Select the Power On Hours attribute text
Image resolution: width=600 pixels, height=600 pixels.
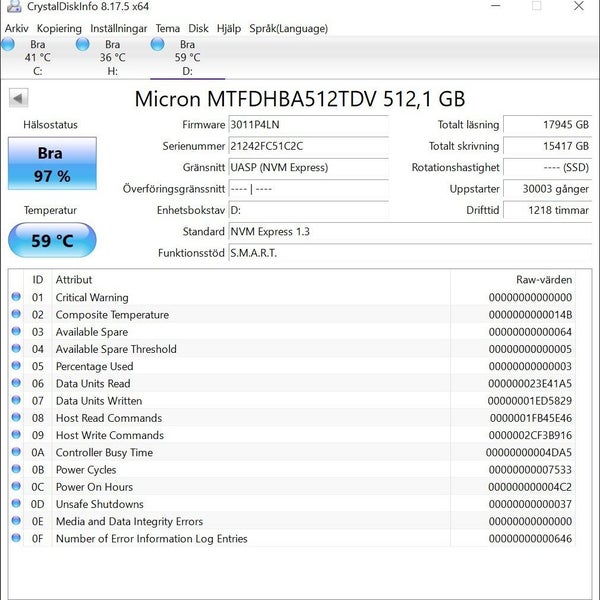tap(94, 487)
